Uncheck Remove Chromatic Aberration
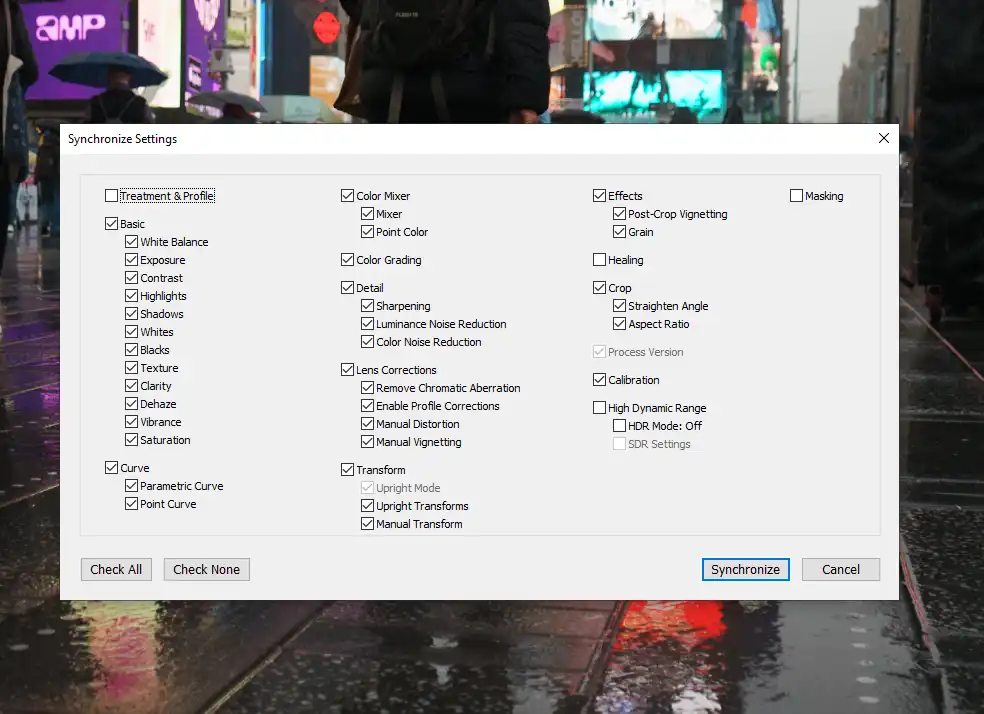984x714 pixels. point(368,388)
